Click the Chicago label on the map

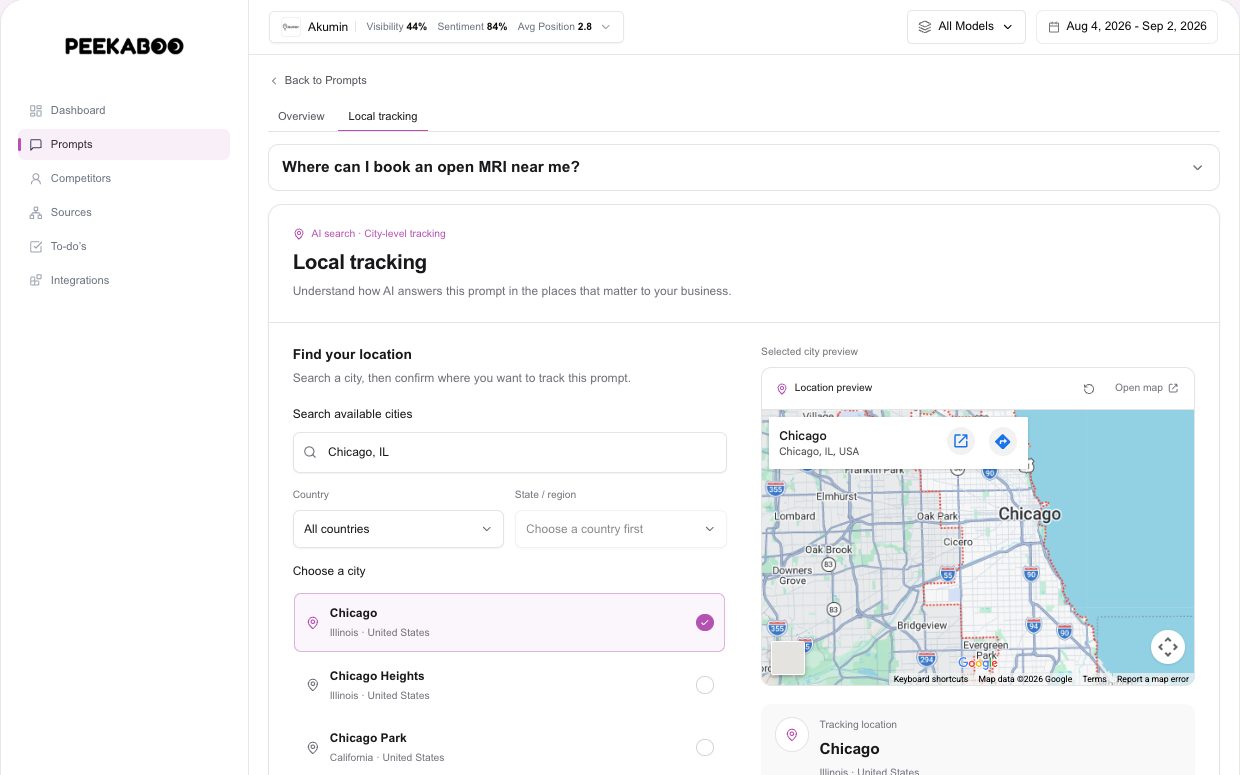(x=1029, y=514)
